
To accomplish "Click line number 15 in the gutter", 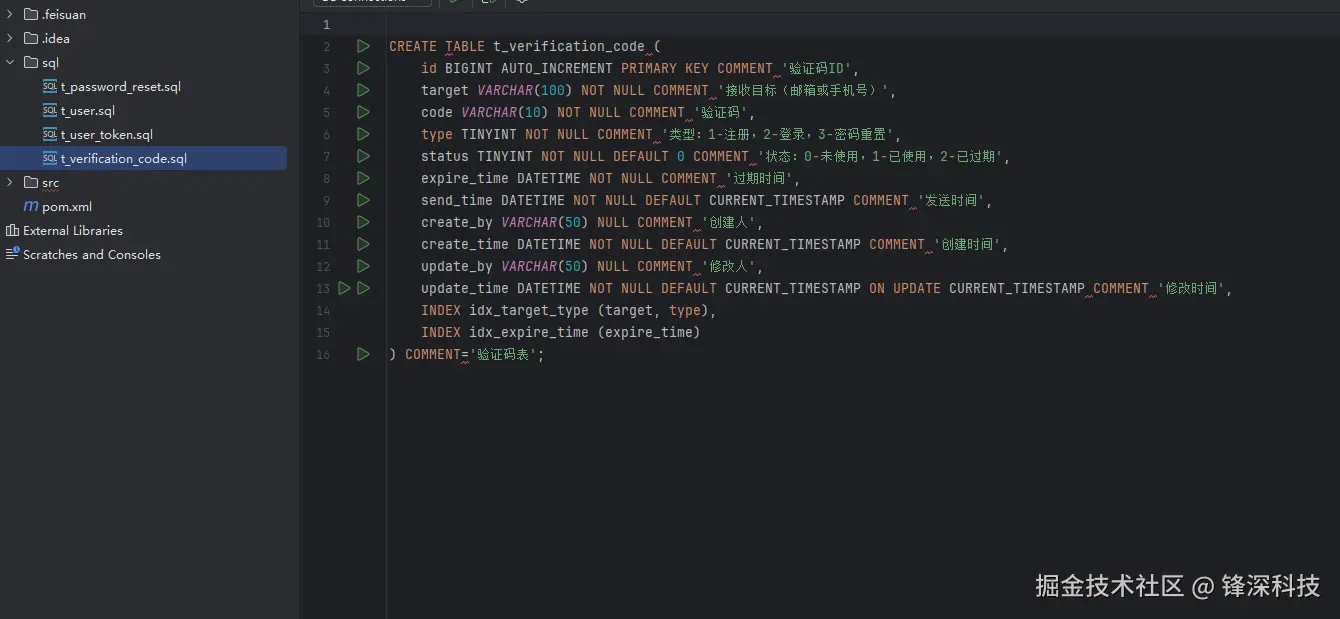I will 323,332.
